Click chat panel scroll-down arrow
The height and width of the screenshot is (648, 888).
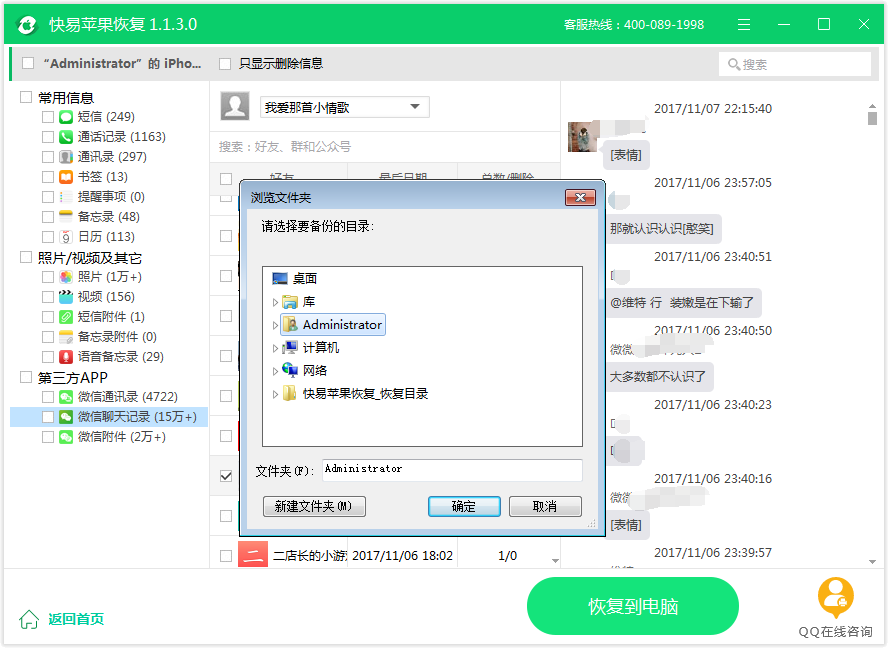tap(872, 562)
